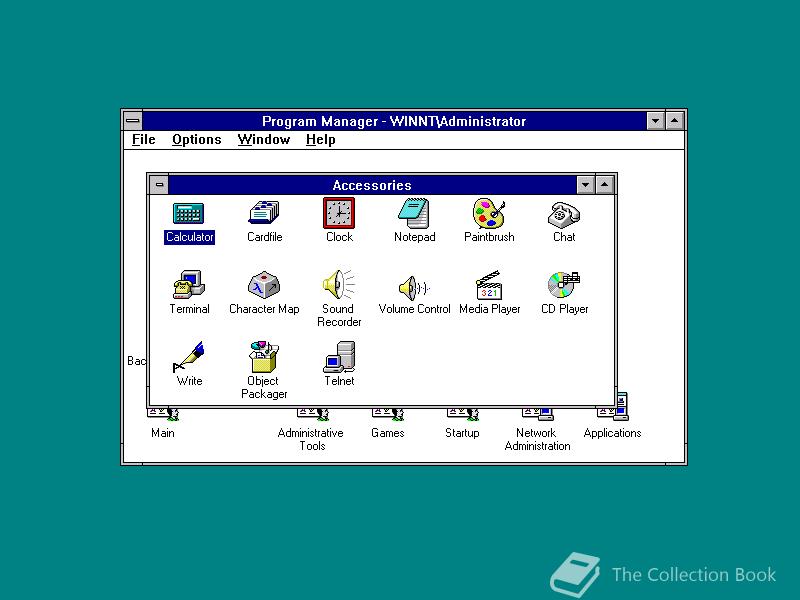Select the Write pen icon
Image resolution: width=800 pixels, height=600 pixels.
click(189, 357)
